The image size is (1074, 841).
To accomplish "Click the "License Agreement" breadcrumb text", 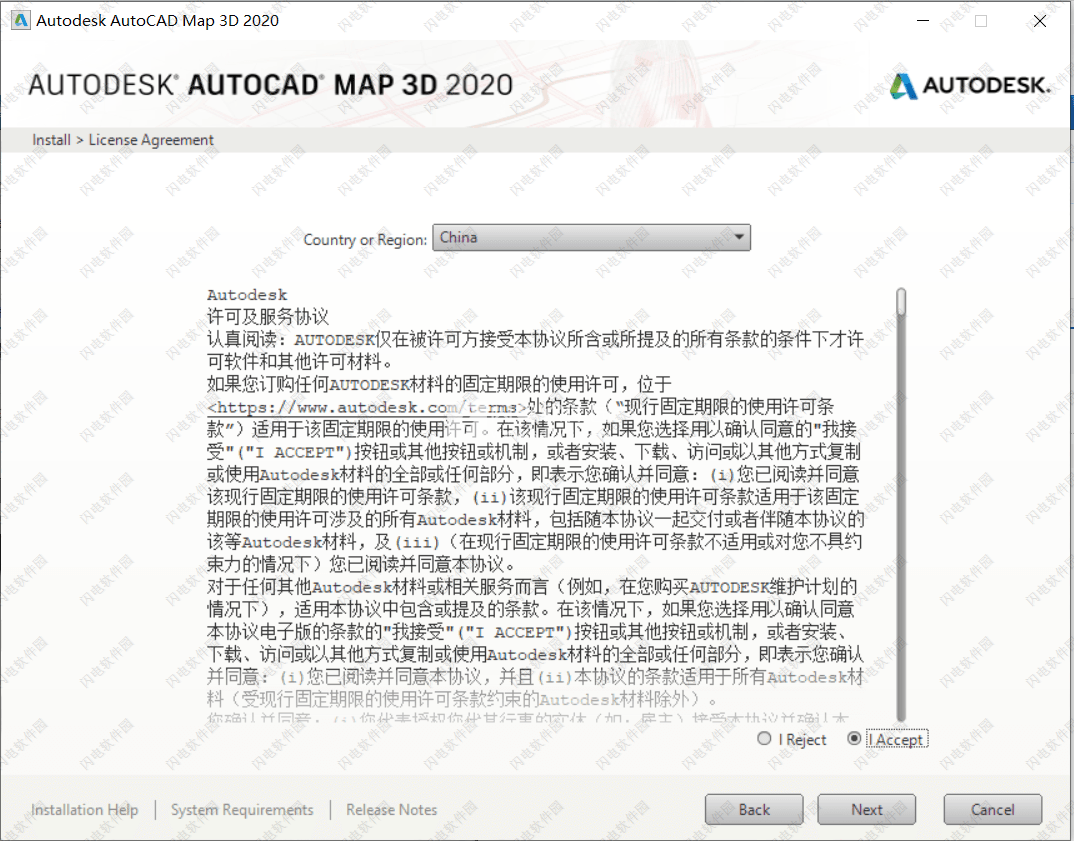I will (x=151, y=140).
